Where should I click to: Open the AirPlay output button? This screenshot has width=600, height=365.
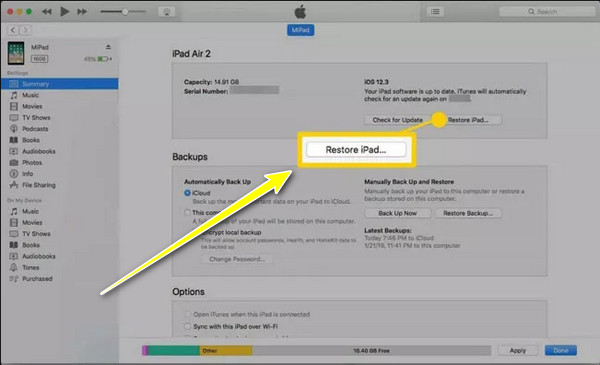click(167, 12)
